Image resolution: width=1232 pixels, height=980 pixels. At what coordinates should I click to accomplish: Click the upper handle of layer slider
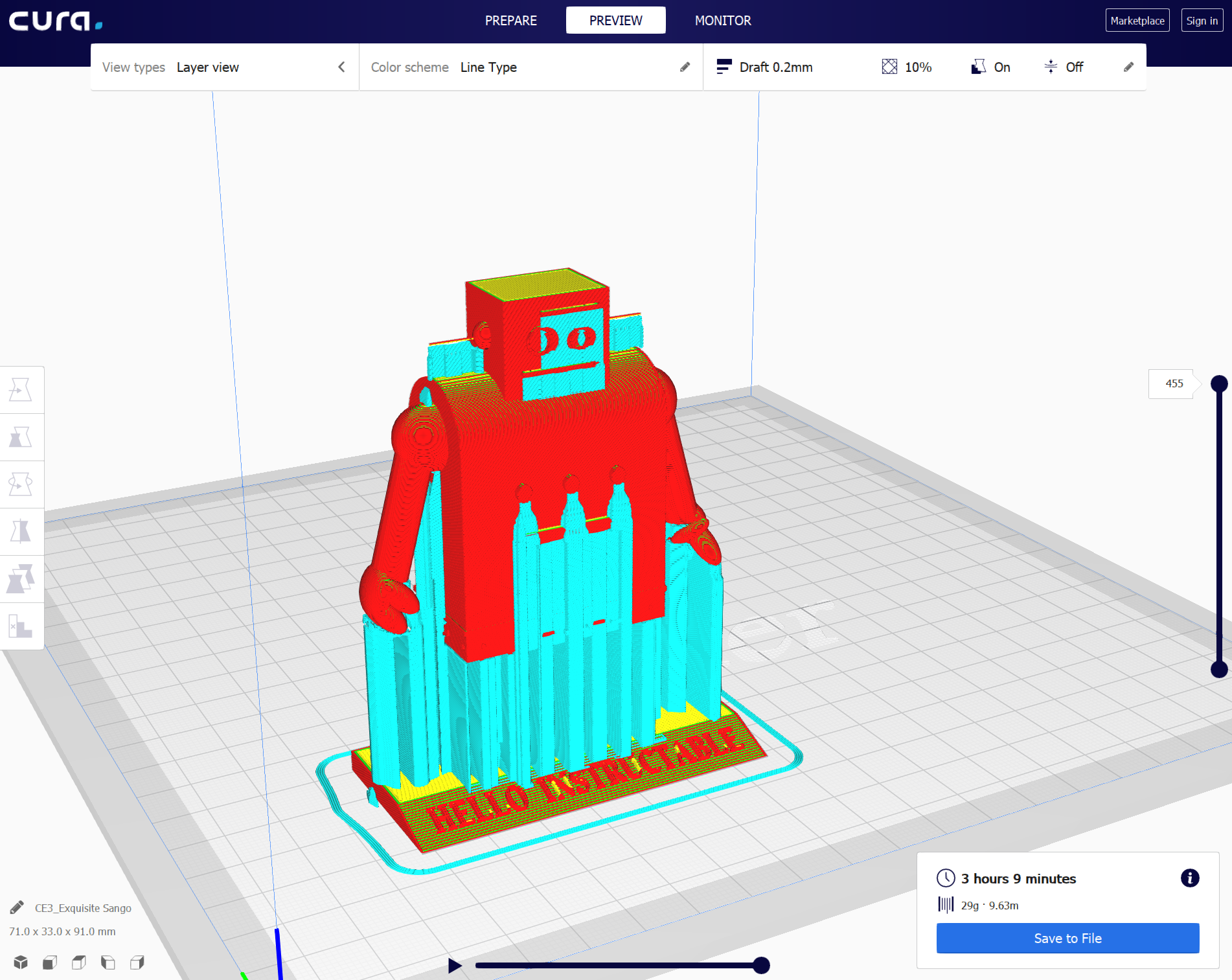[x=1219, y=383]
